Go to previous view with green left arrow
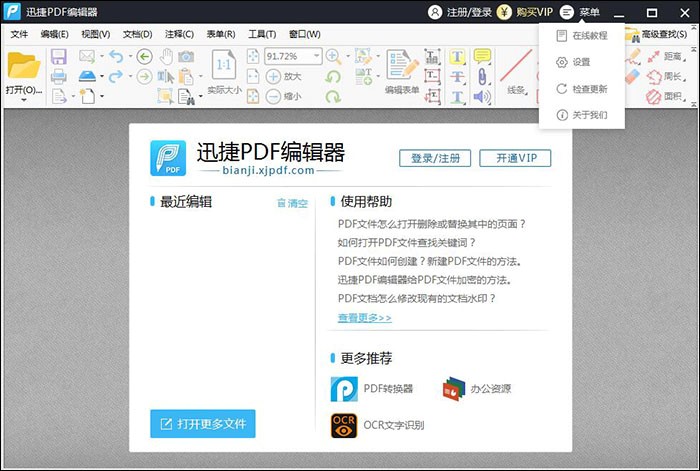 pos(144,57)
